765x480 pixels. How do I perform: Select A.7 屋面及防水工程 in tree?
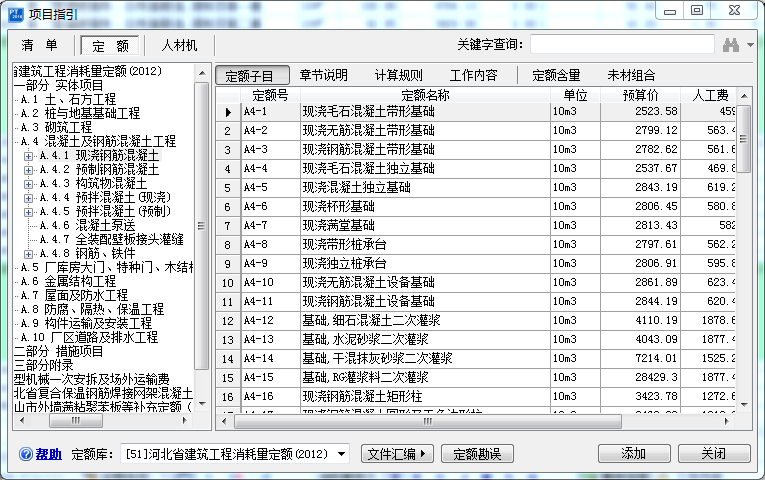tap(74, 295)
